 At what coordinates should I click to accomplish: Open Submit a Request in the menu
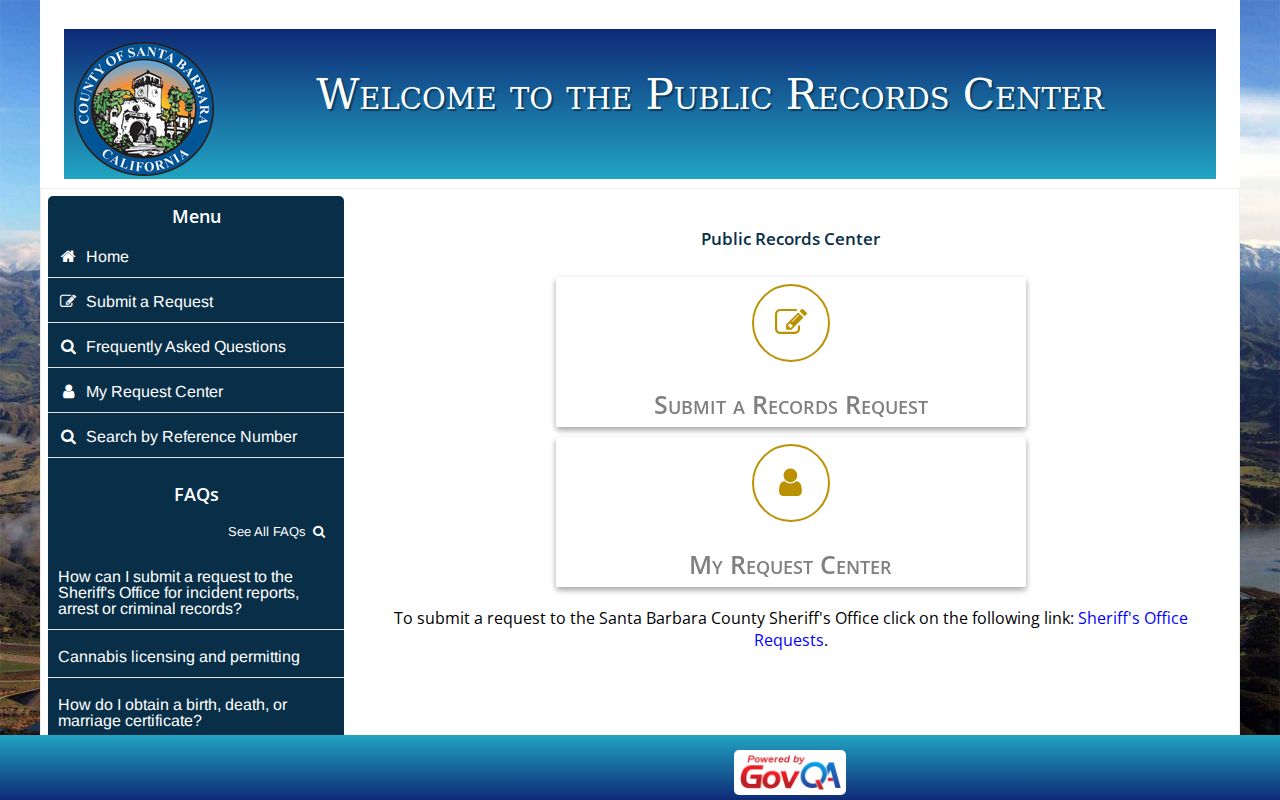(196, 302)
